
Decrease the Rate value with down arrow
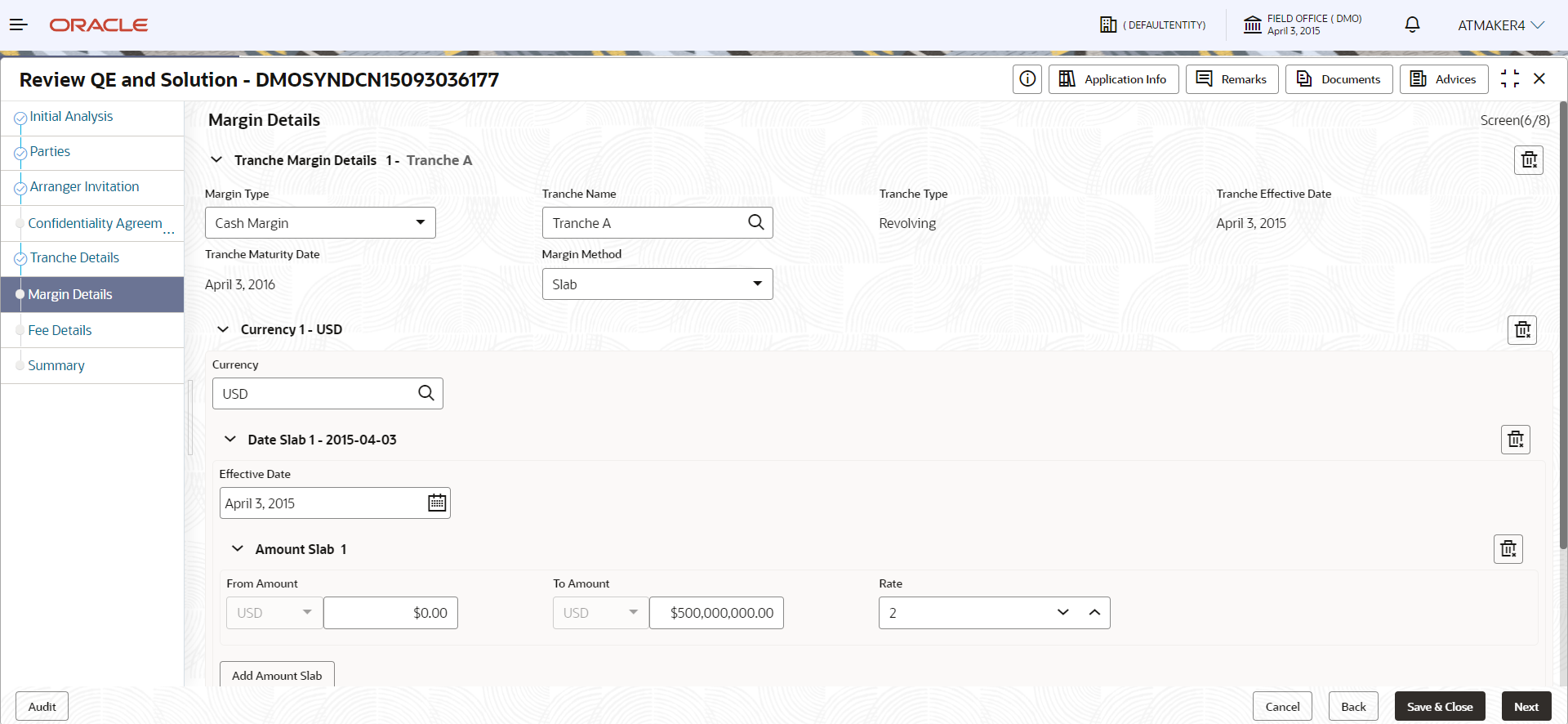[1062, 613]
